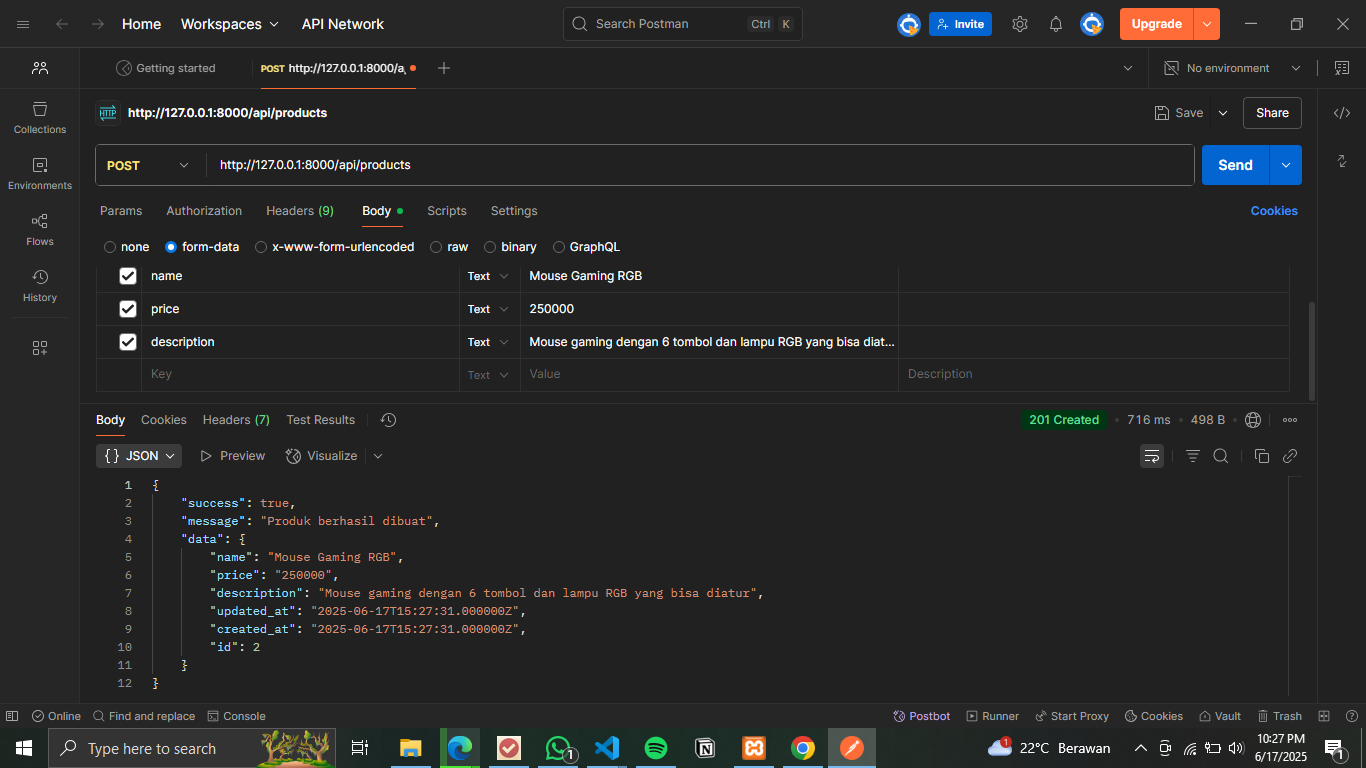
Task: Click the request URL input field
Action: (600, 165)
